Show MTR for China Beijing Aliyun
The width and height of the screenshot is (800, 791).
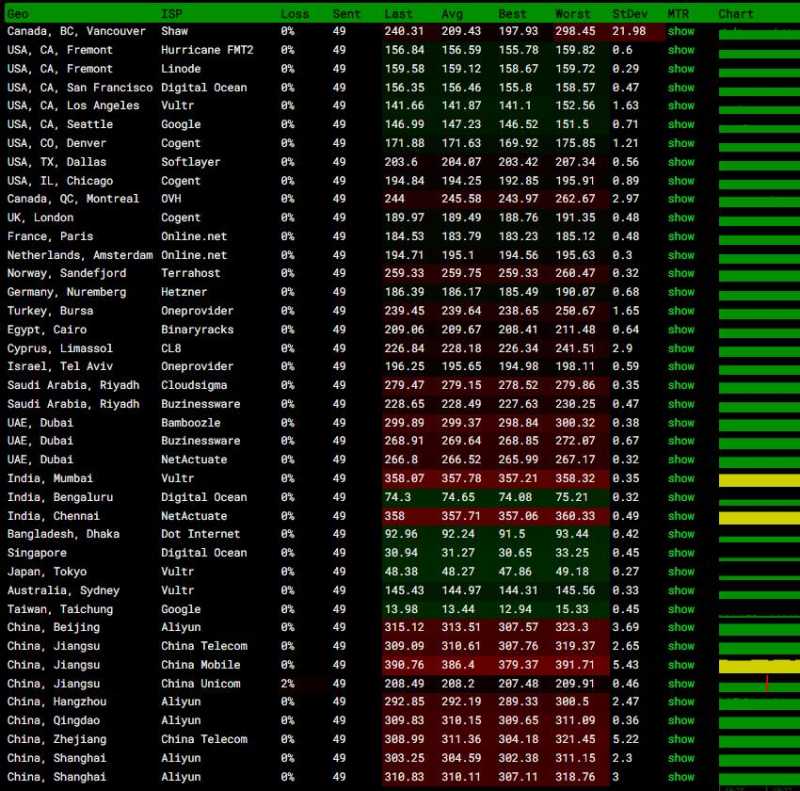pyautogui.click(x=681, y=627)
